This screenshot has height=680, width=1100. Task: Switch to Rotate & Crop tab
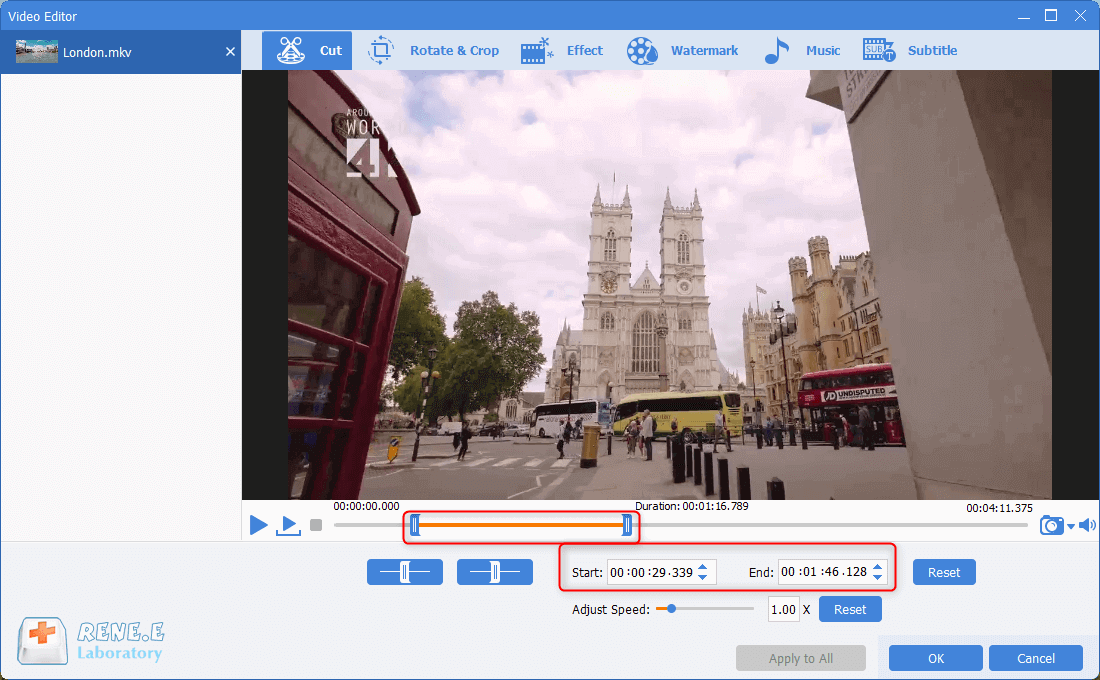coord(433,51)
